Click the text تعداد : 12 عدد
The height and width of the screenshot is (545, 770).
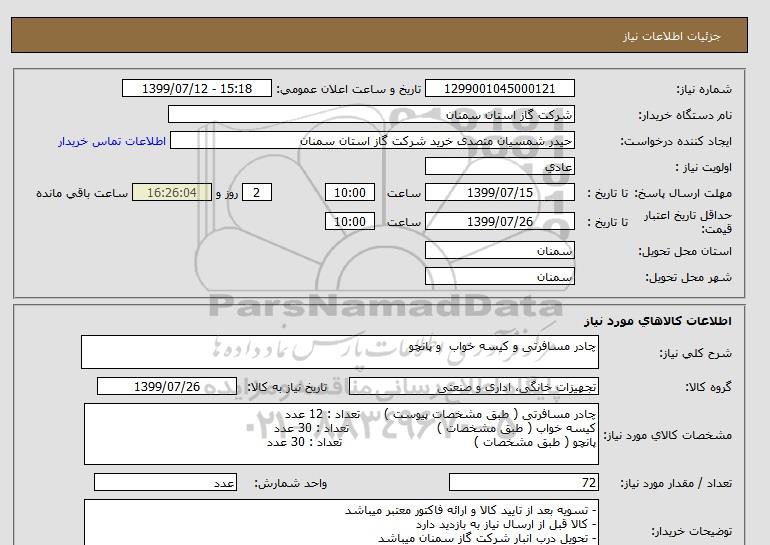[322, 414]
